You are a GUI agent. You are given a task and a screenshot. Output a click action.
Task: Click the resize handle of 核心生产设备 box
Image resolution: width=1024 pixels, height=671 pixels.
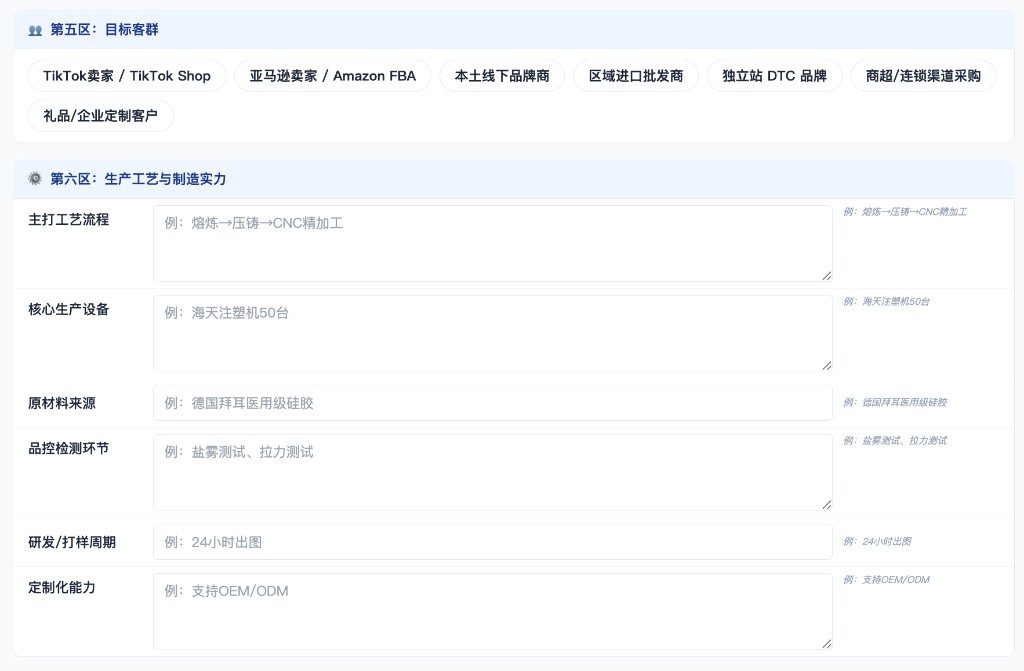(x=826, y=365)
